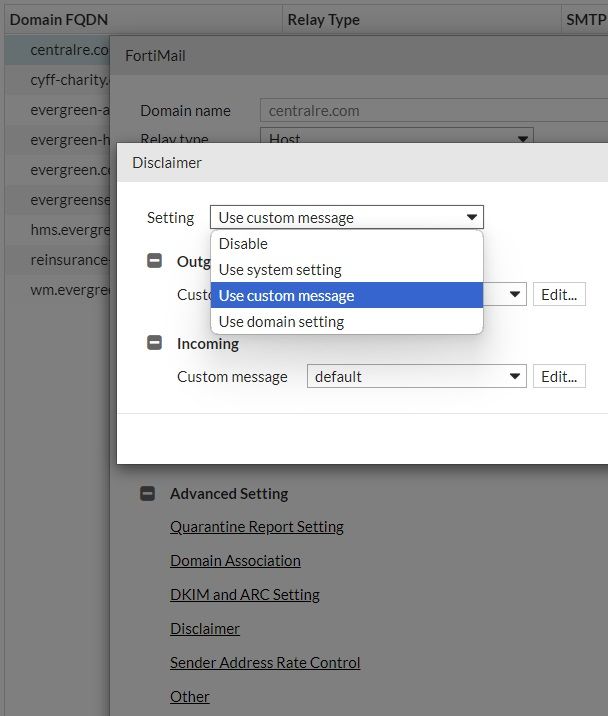Open the Disclaimer link
This screenshot has height=716, width=608.
[205, 629]
